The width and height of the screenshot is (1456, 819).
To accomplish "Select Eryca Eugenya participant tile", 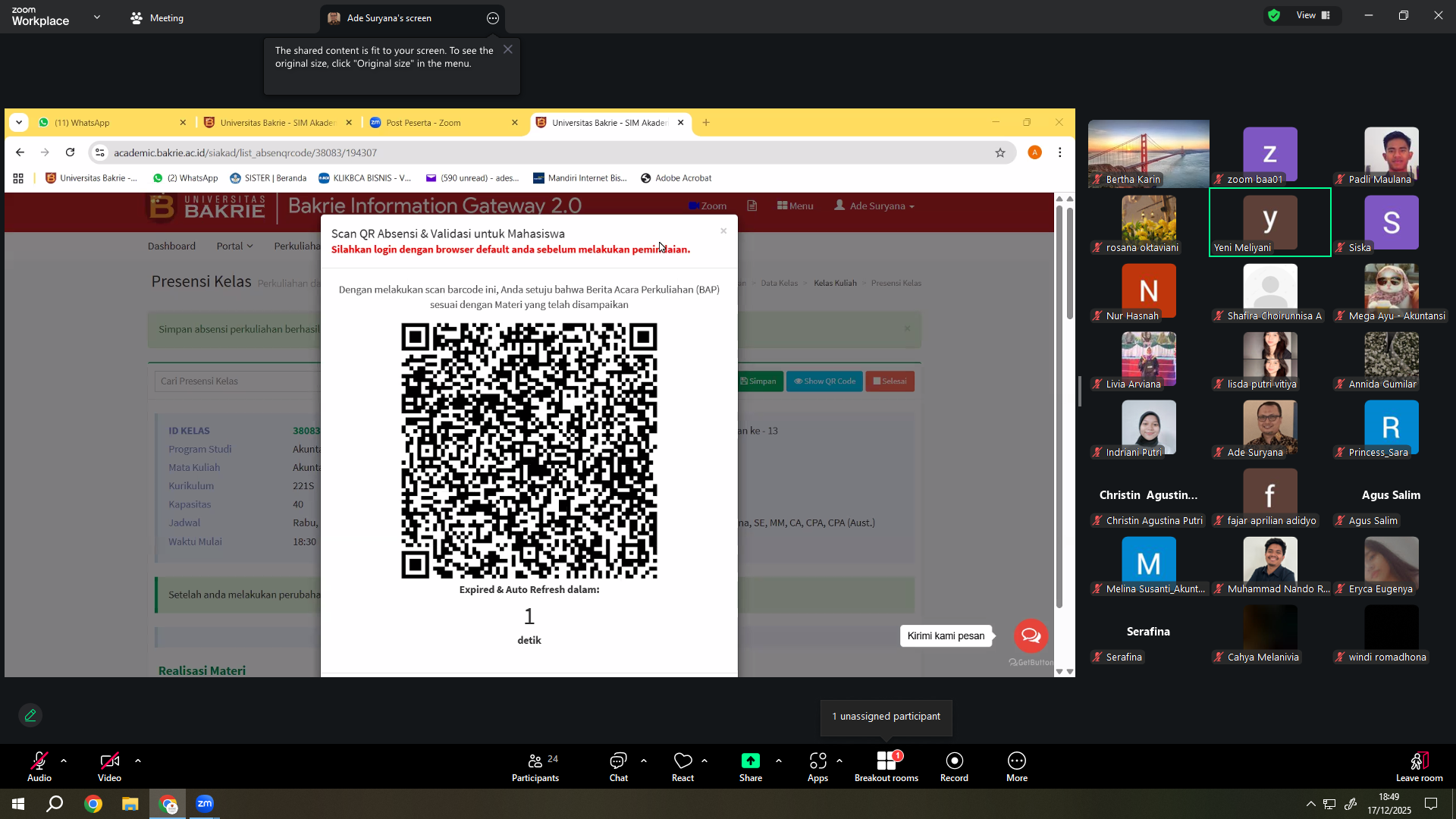I will [1392, 563].
